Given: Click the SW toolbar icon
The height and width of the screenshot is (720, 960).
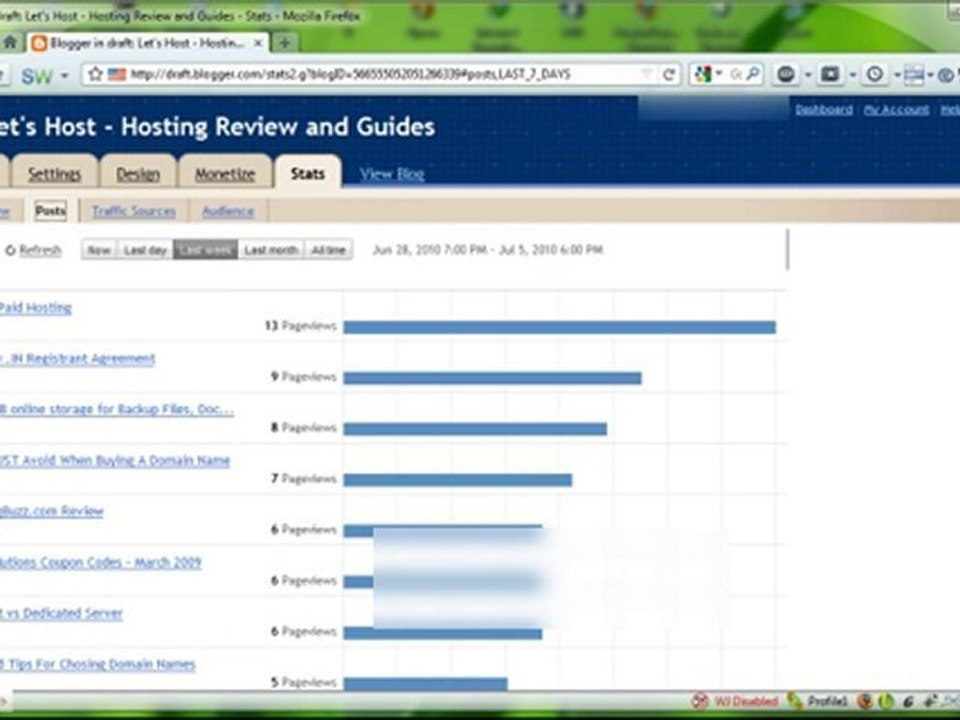Looking at the screenshot, I should (x=37, y=76).
